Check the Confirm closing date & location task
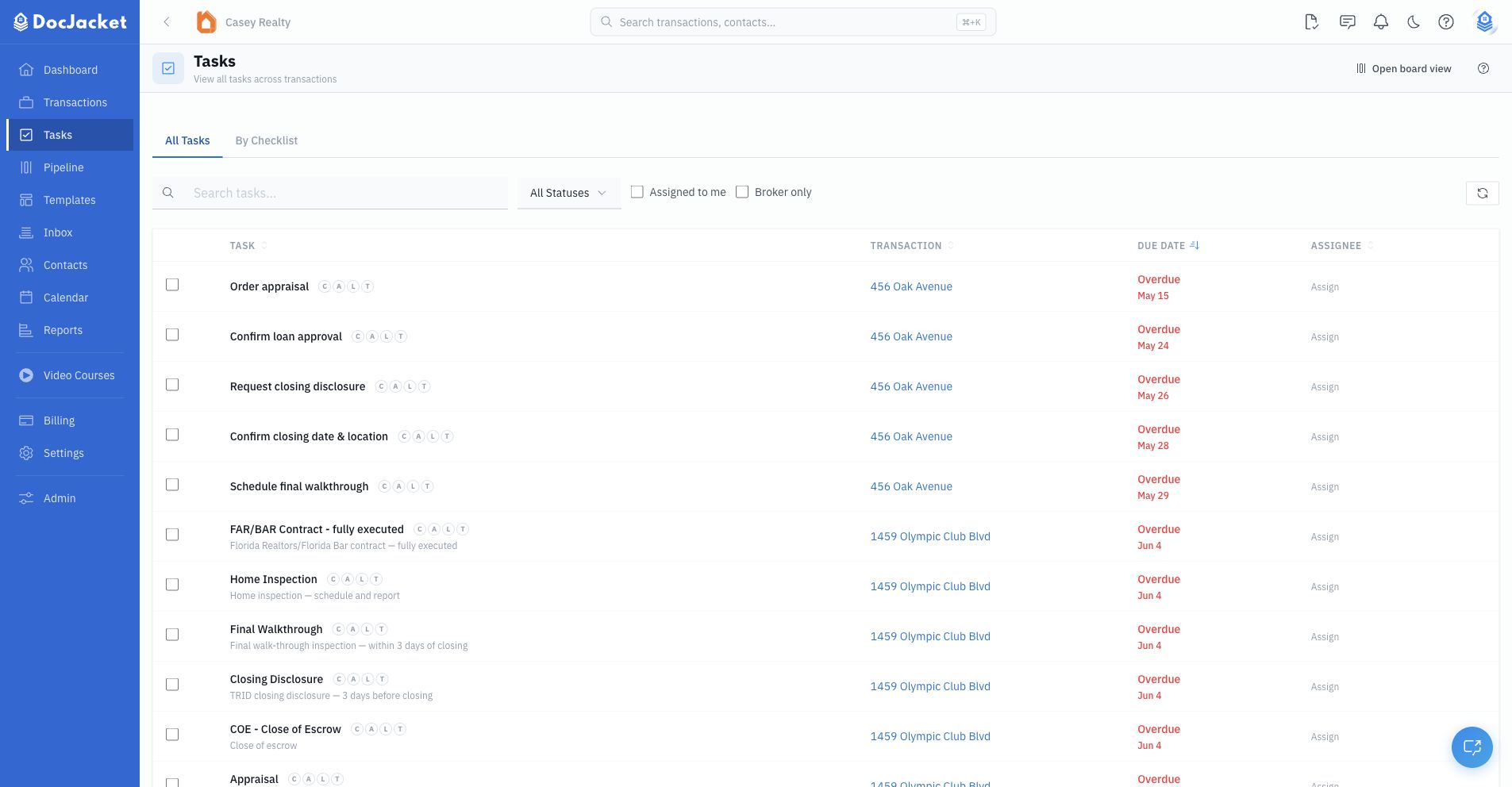1512x787 pixels. [x=172, y=435]
